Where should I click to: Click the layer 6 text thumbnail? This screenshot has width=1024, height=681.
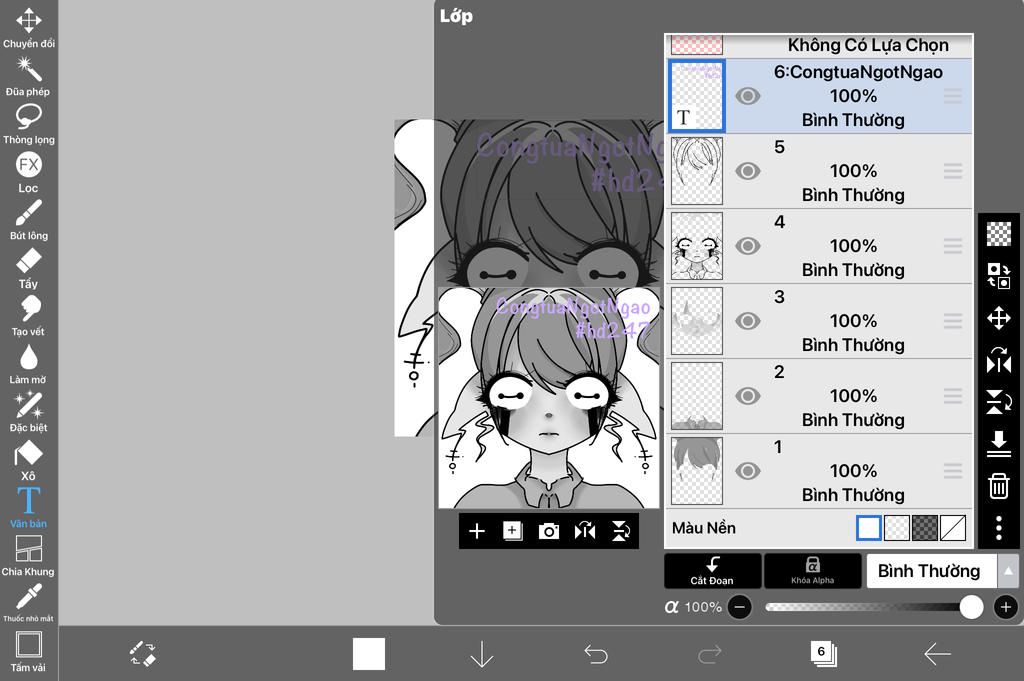tap(697, 96)
